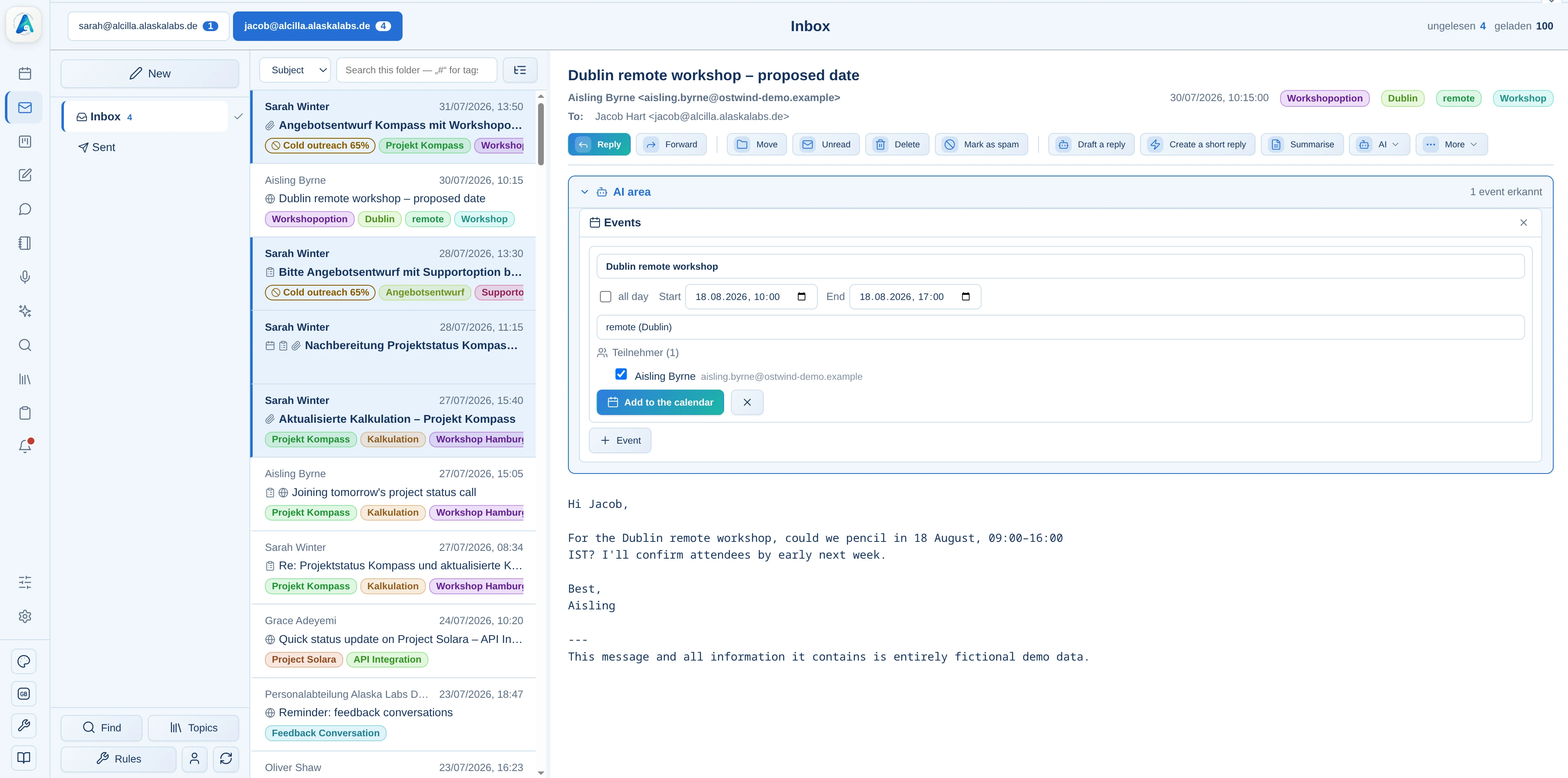Open the sliders adjustments sidebar icon
Viewport: 1568px width, 778px height.
pyautogui.click(x=25, y=583)
